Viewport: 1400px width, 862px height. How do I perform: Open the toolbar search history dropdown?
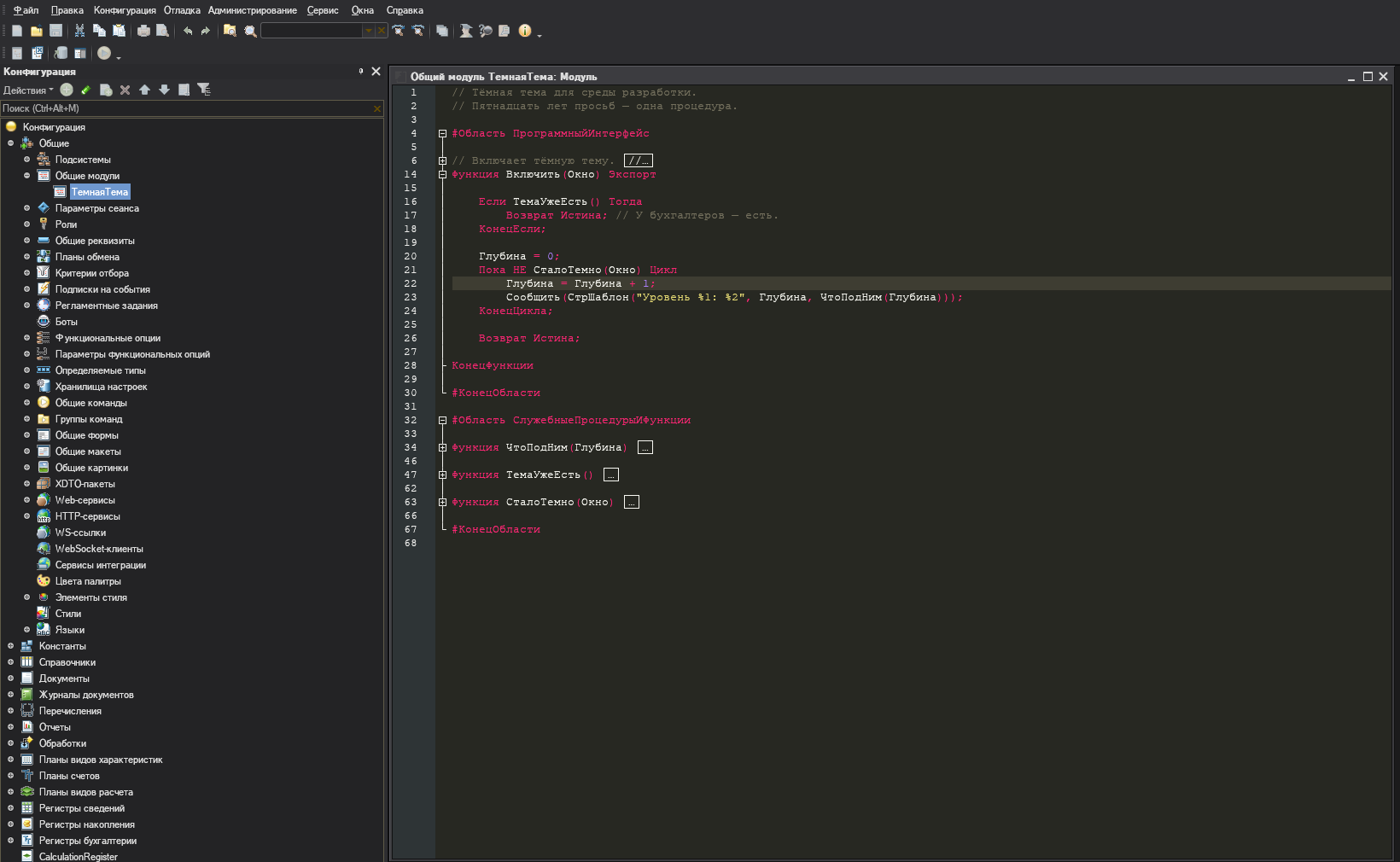[x=369, y=31]
